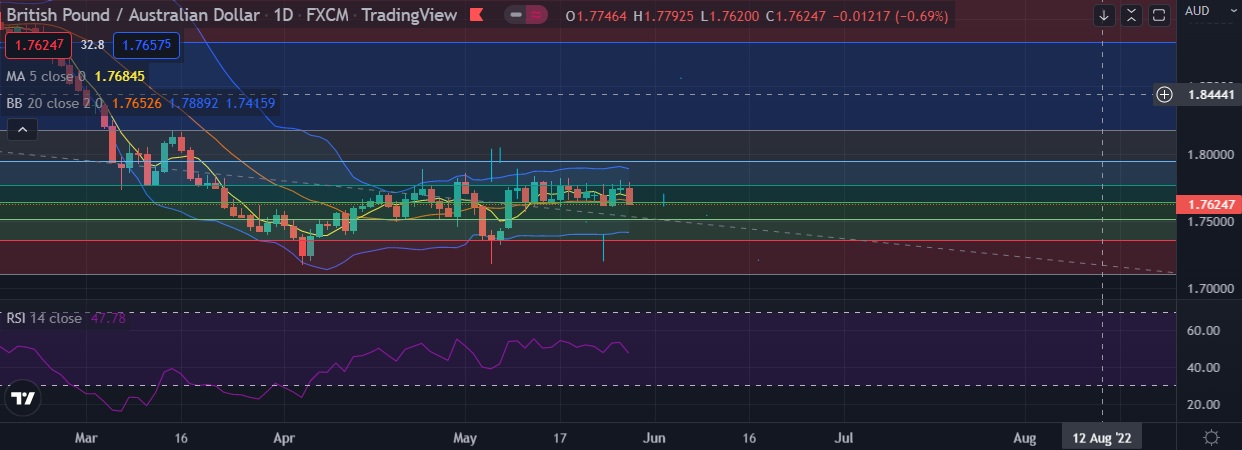This screenshot has height=450, width=1242.
Task: Click the Jun label on the time axis
Action: [x=655, y=437]
